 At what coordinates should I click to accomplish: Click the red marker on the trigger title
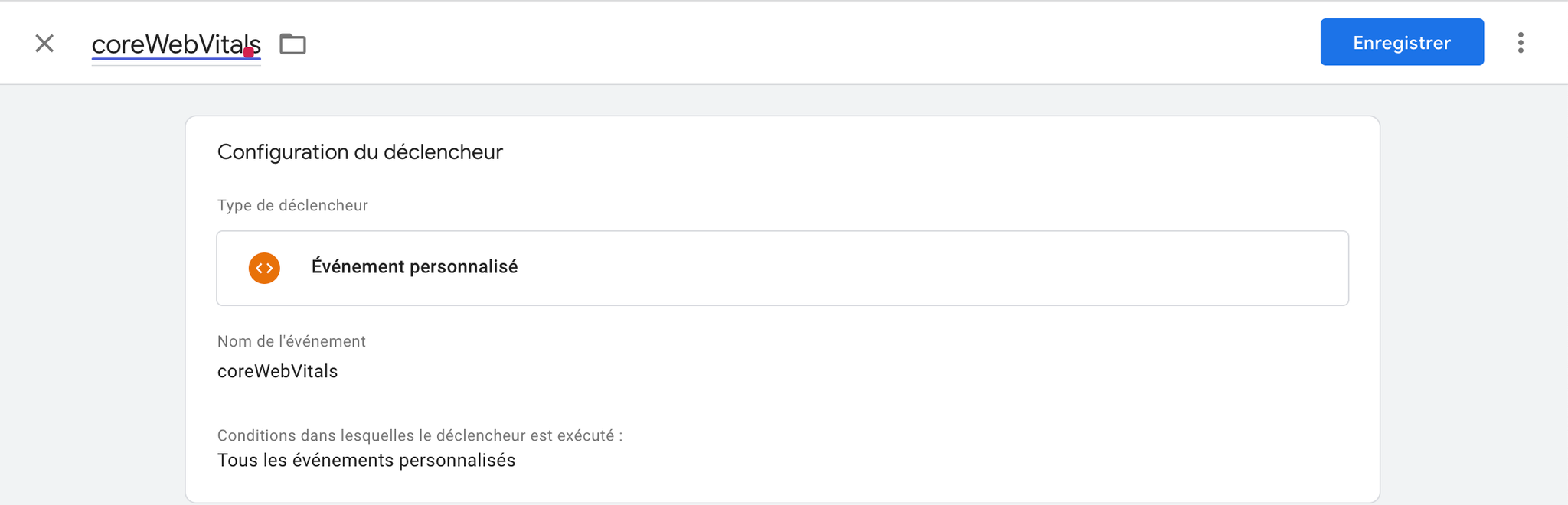tap(249, 53)
